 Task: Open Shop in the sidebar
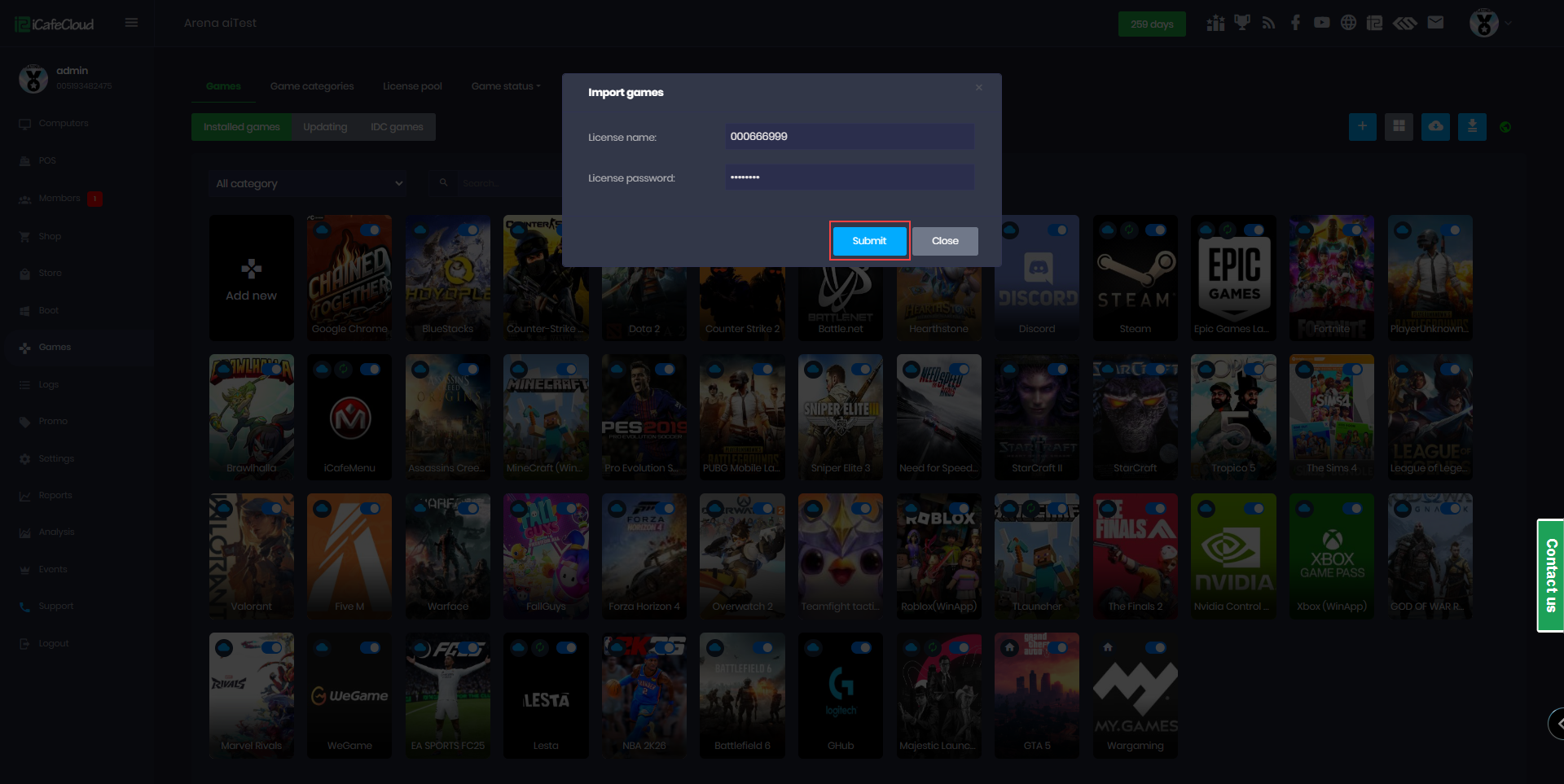click(50, 237)
